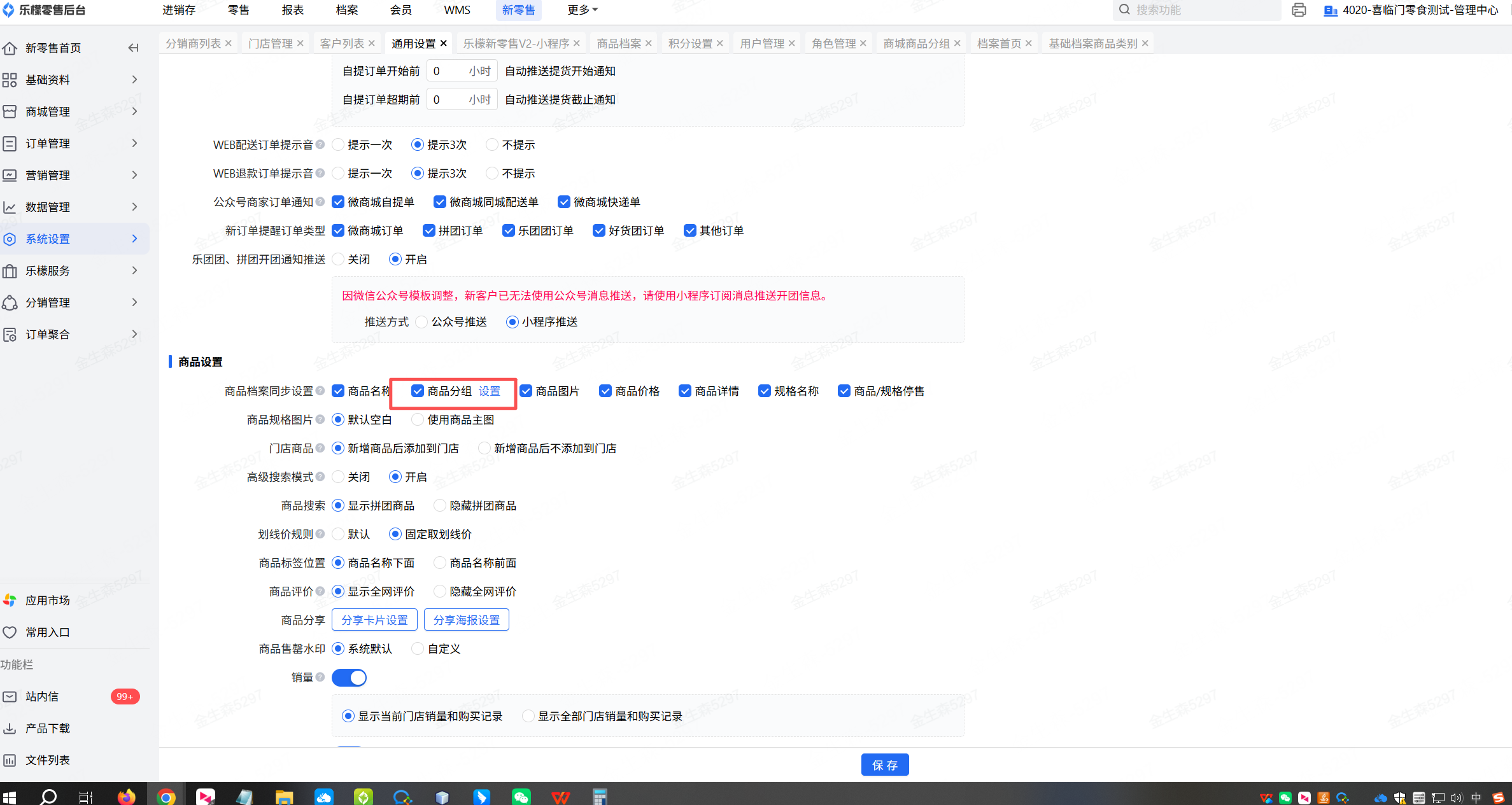Screen dimensions: 1512x805
Task: Select 使用商品主图 radio option
Action: point(418,419)
